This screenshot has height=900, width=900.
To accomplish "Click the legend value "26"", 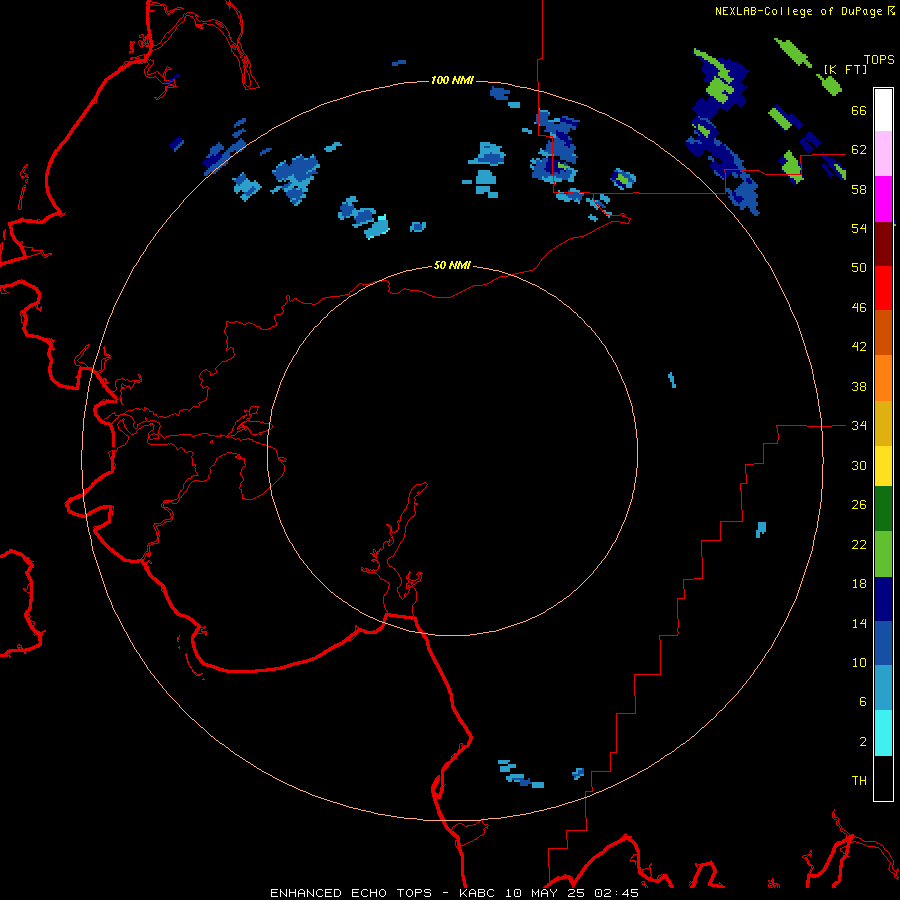I will click(x=859, y=505).
